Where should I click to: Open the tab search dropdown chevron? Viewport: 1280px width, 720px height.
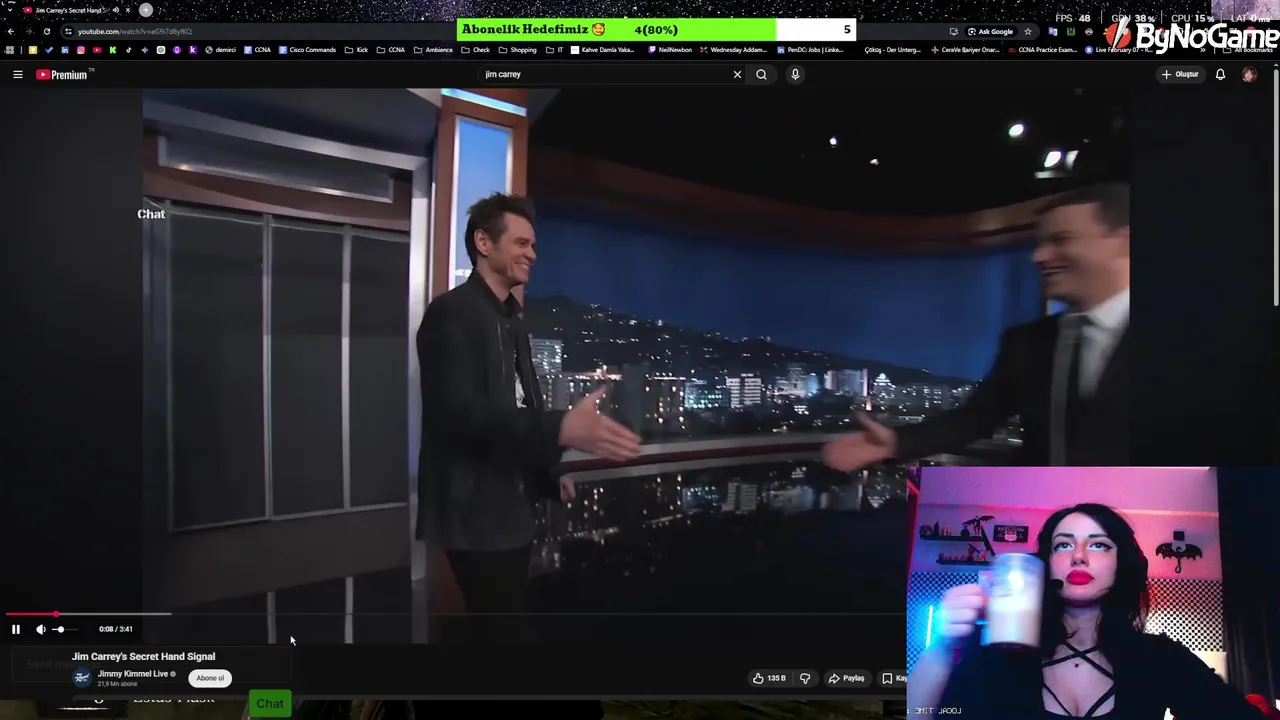point(10,10)
